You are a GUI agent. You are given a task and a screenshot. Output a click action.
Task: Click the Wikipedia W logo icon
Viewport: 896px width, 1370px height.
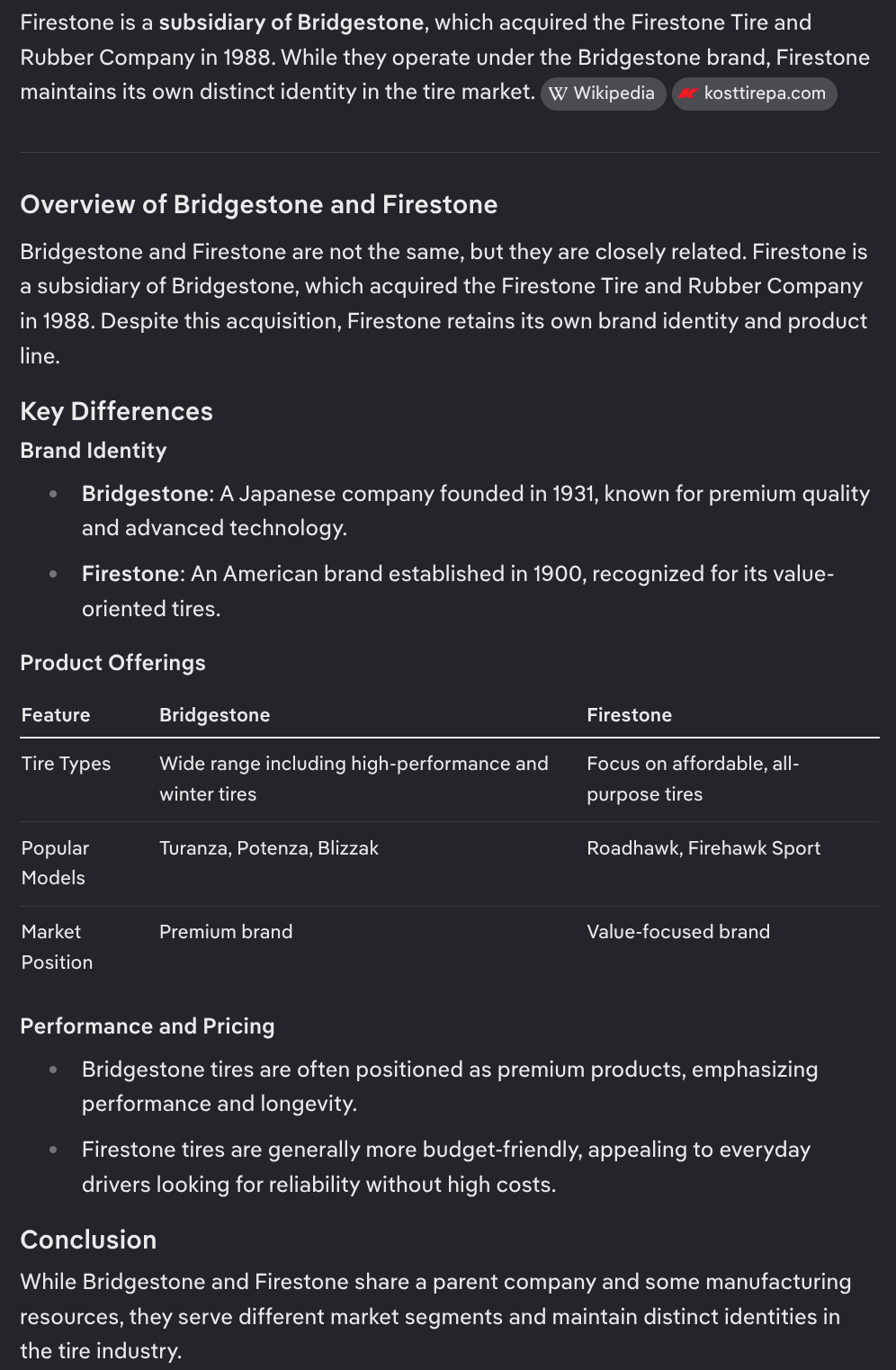(x=558, y=94)
